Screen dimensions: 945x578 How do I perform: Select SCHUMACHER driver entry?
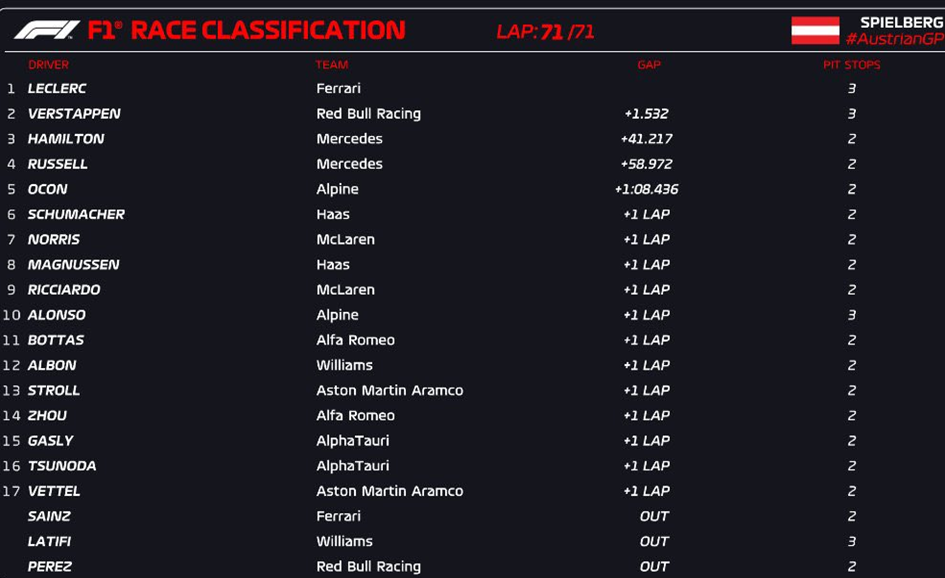pos(76,214)
